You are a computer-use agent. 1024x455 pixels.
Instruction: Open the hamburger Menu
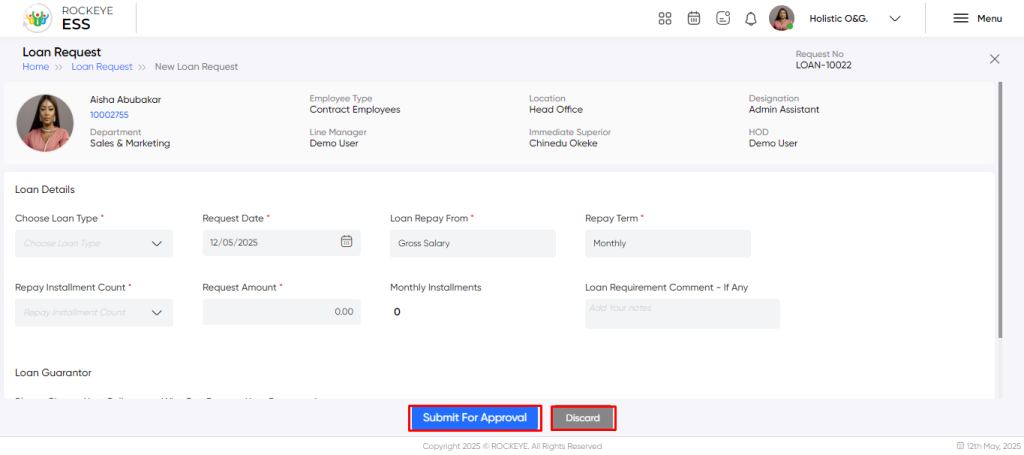coord(978,18)
